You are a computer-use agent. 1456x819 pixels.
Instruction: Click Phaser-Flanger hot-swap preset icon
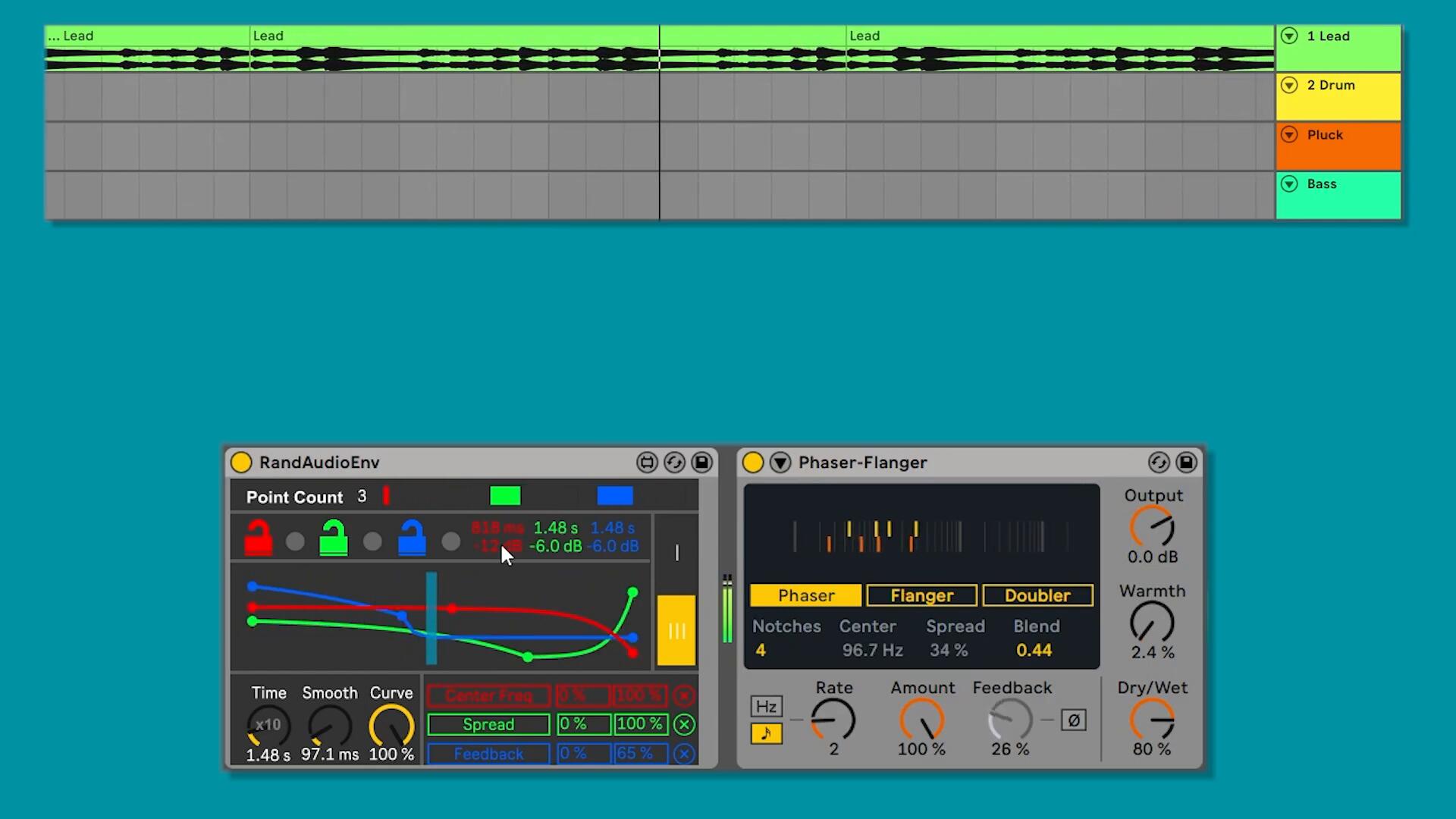tap(1159, 463)
